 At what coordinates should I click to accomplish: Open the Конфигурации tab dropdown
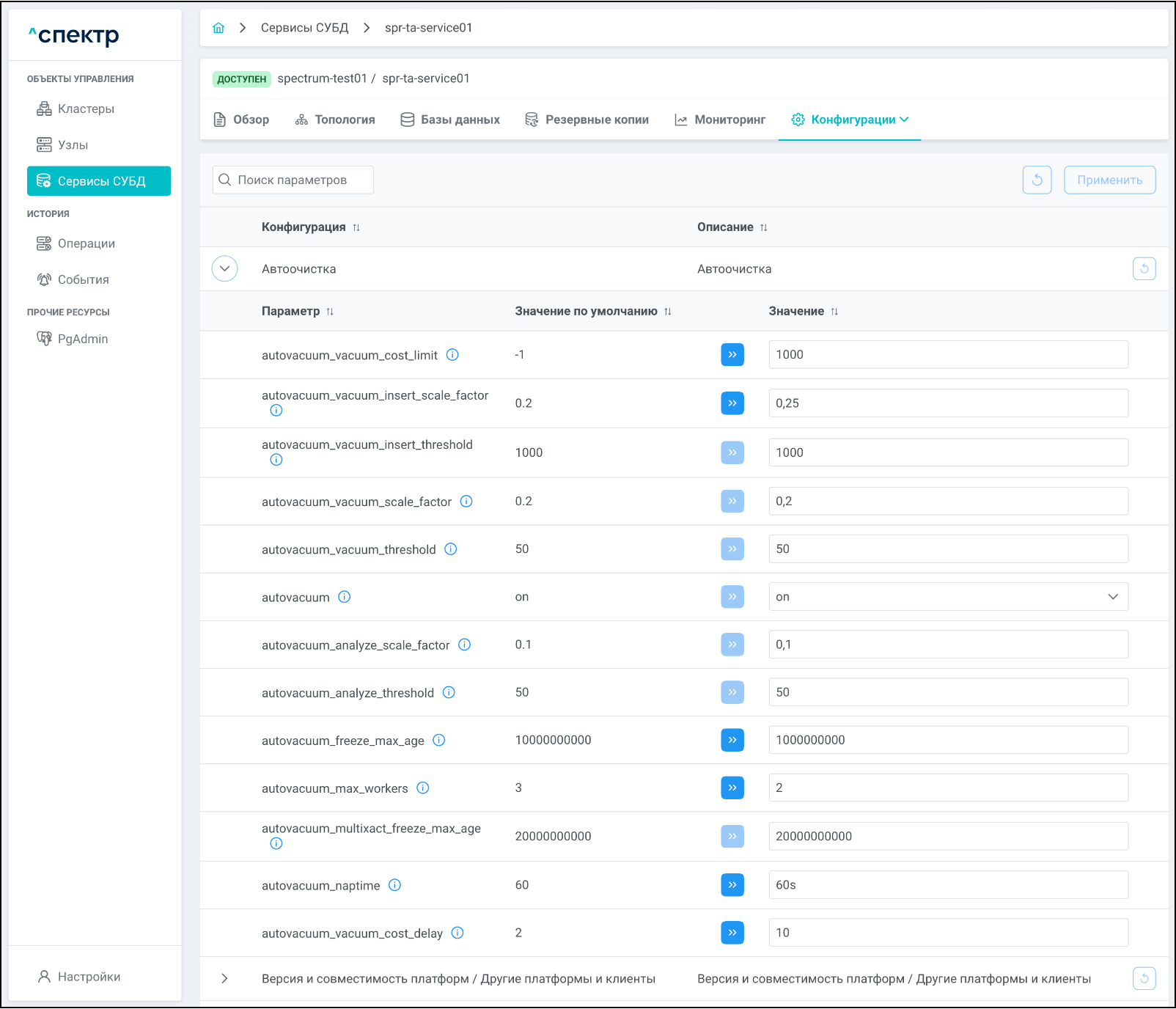coord(852,120)
